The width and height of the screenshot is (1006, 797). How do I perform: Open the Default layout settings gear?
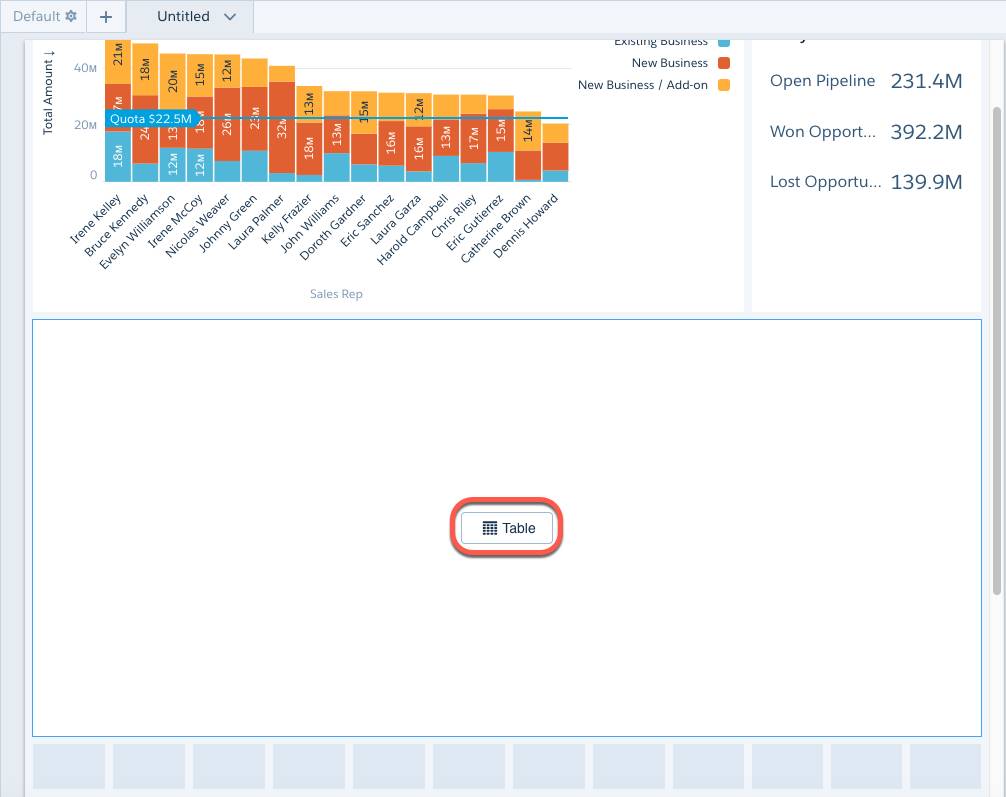click(71, 16)
